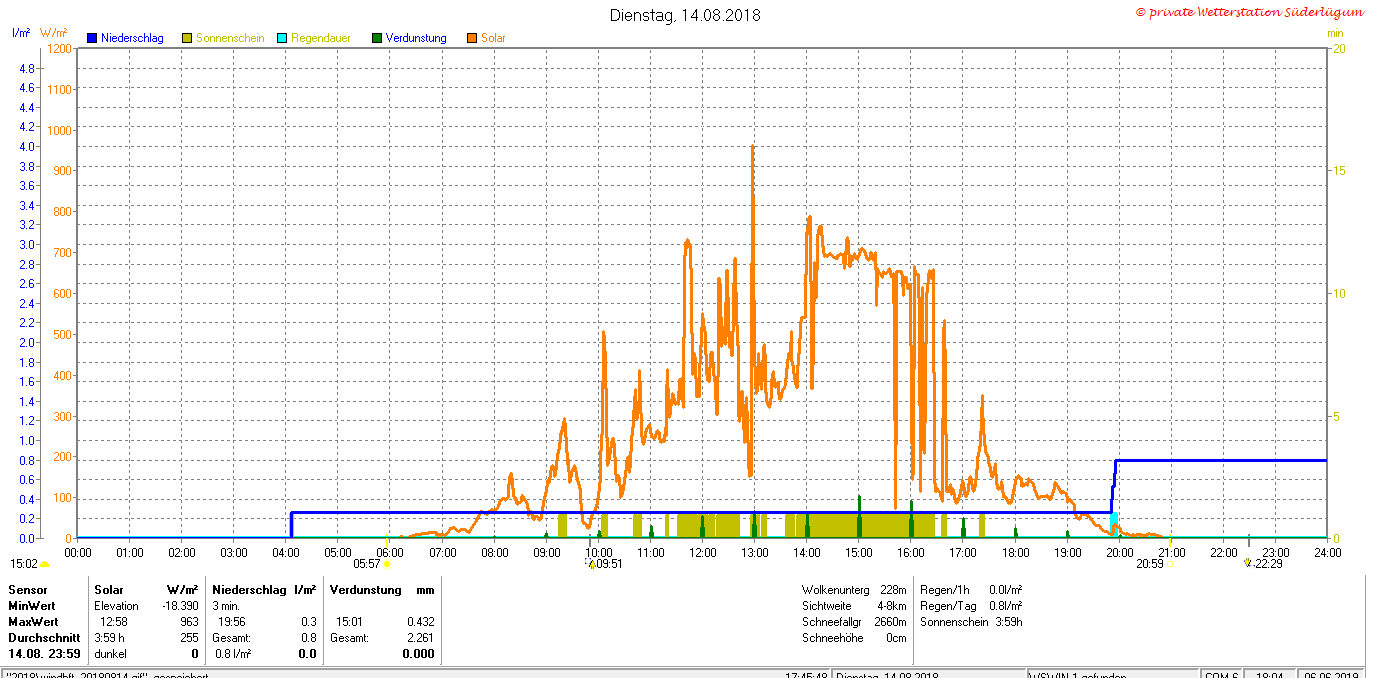Click the marker beside 15:02
The height and width of the screenshot is (678, 1396).
click(x=44, y=565)
